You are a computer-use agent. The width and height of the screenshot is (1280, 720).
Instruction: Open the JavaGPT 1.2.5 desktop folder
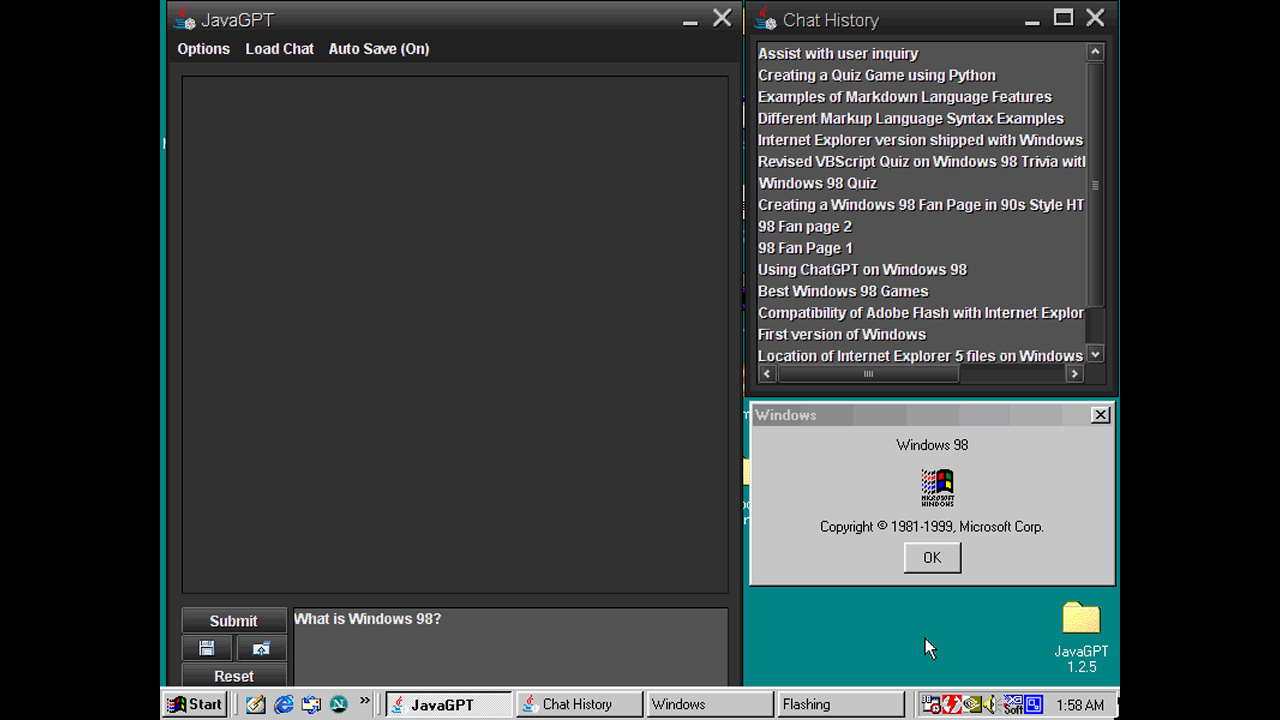1081,637
